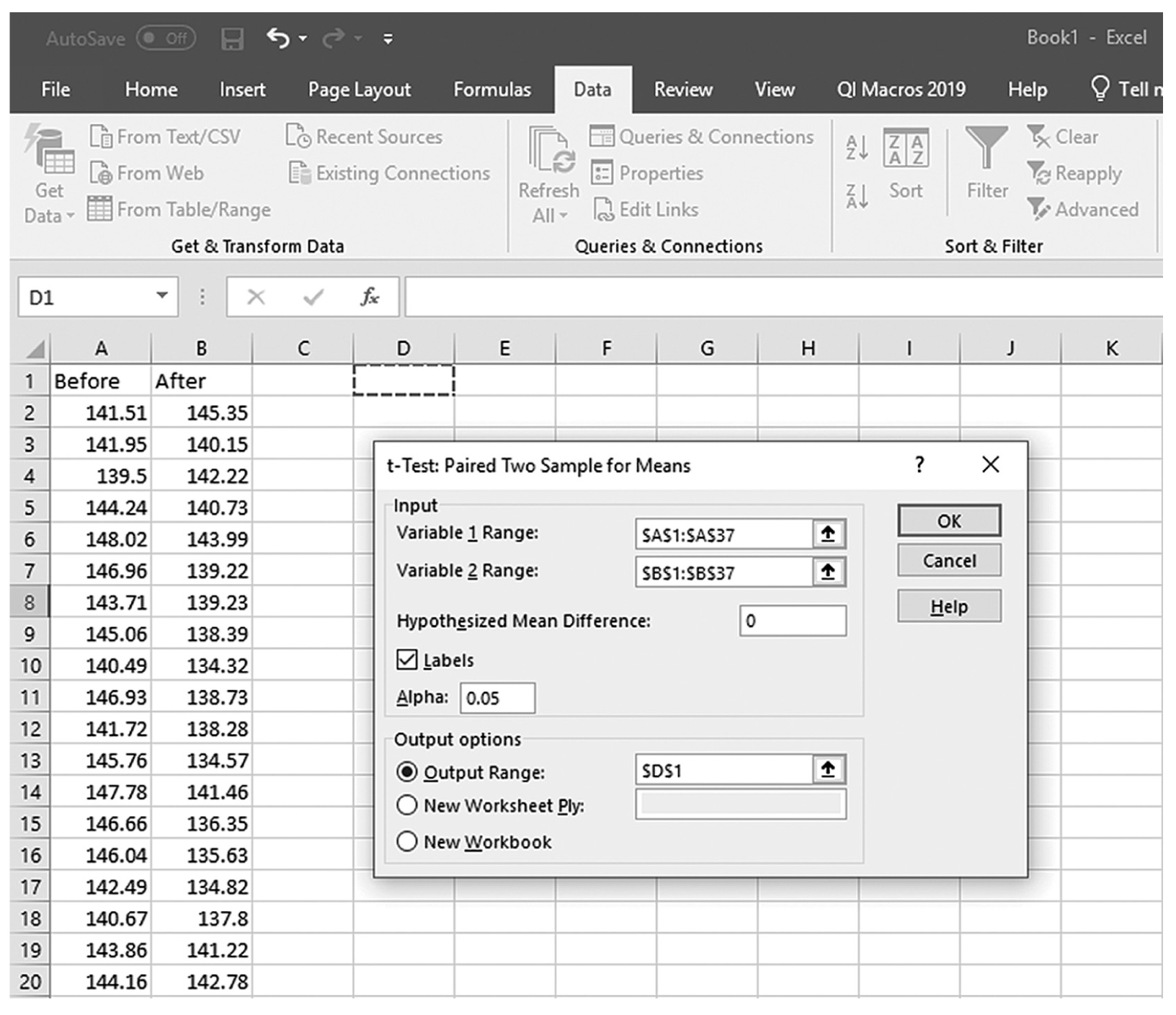
Task: Click the Refresh All icon
Action: point(551,150)
